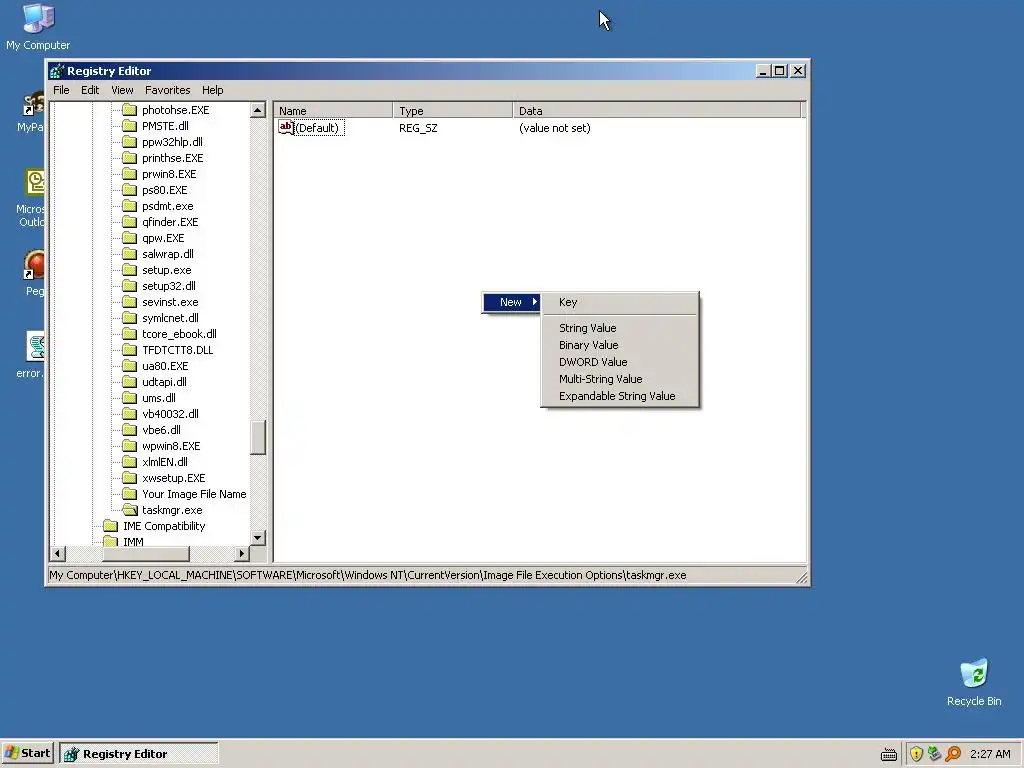Click the IME Compatibility folder icon
This screenshot has width=1024, height=768.
pyautogui.click(x=111, y=526)
